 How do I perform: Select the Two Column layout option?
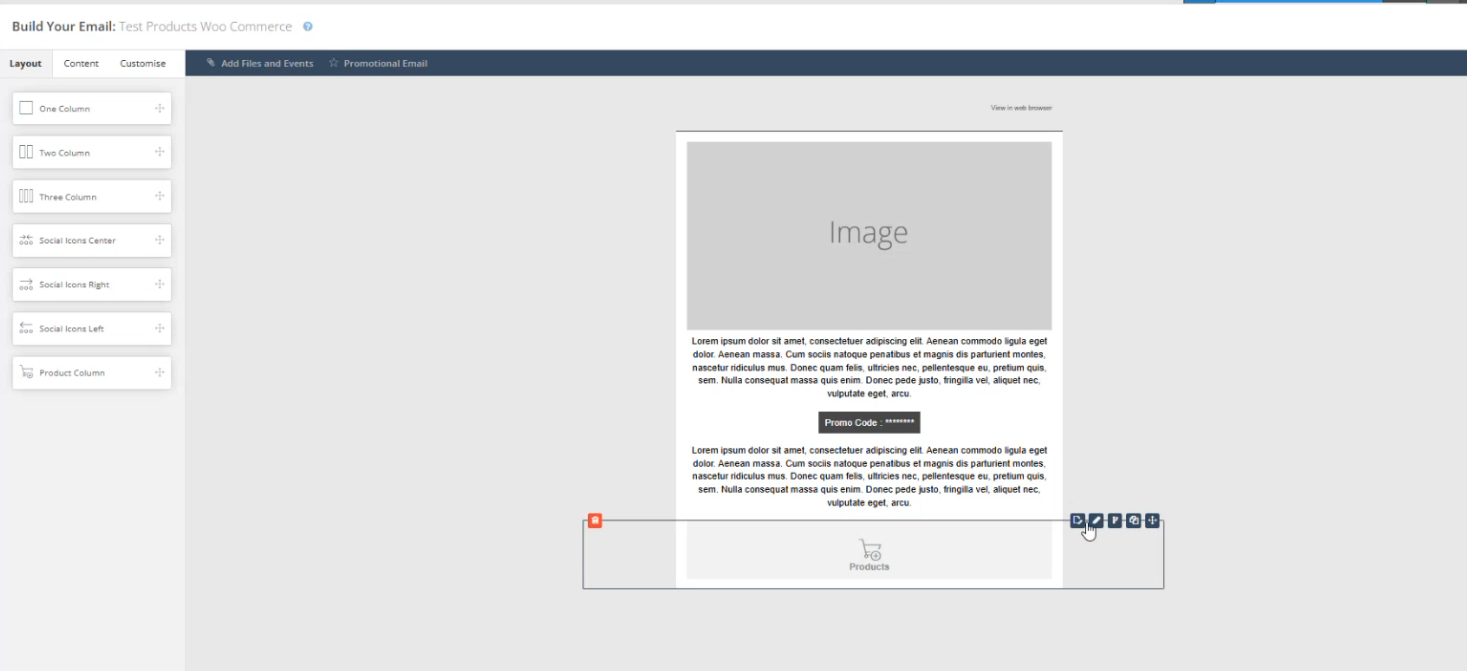coord(91,151)
